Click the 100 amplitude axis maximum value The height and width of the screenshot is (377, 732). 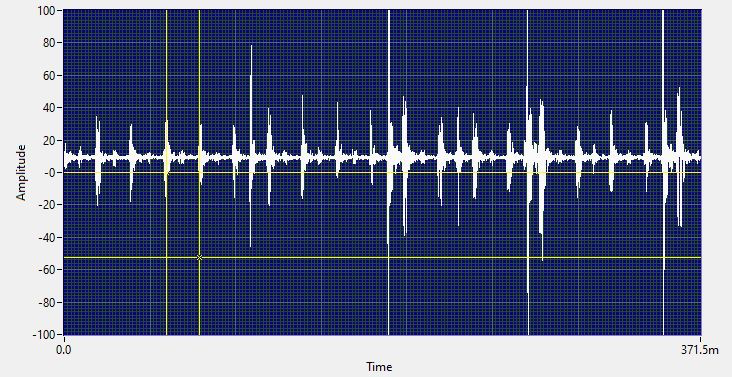[x=48, y=10]
